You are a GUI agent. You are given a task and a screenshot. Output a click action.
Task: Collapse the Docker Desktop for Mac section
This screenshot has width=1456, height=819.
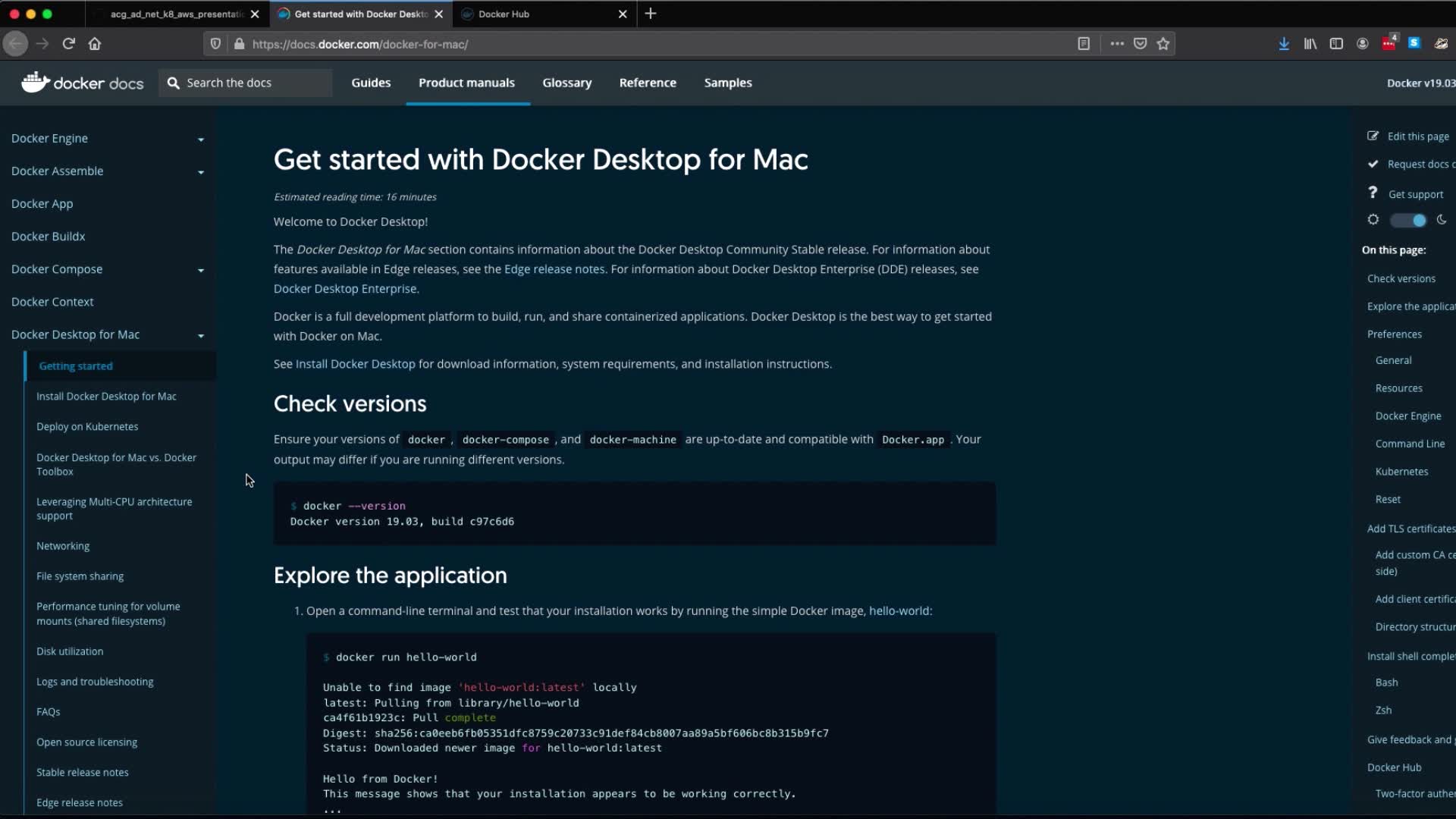200,335
